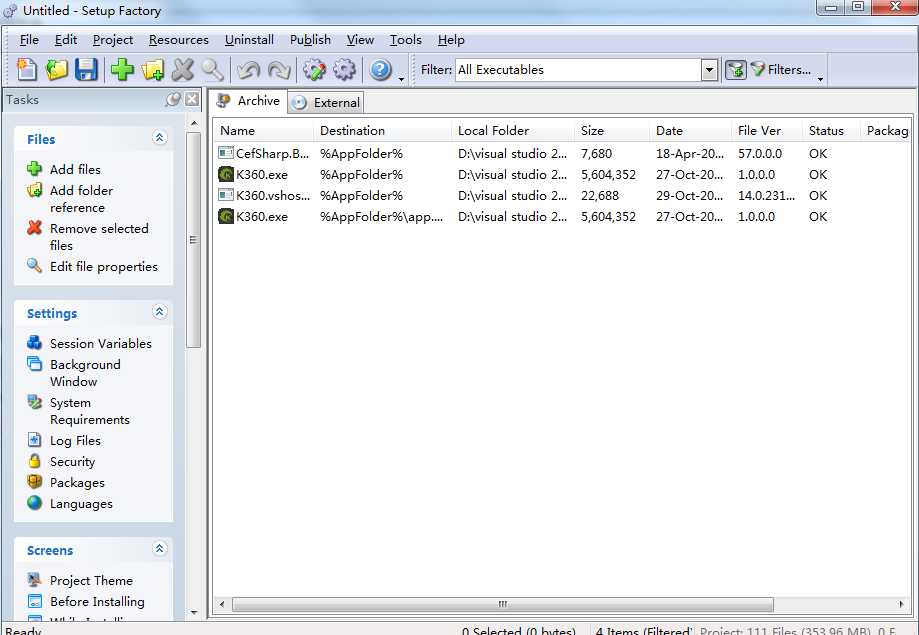Open the Filters... toolbar button

tap(781, 70)
